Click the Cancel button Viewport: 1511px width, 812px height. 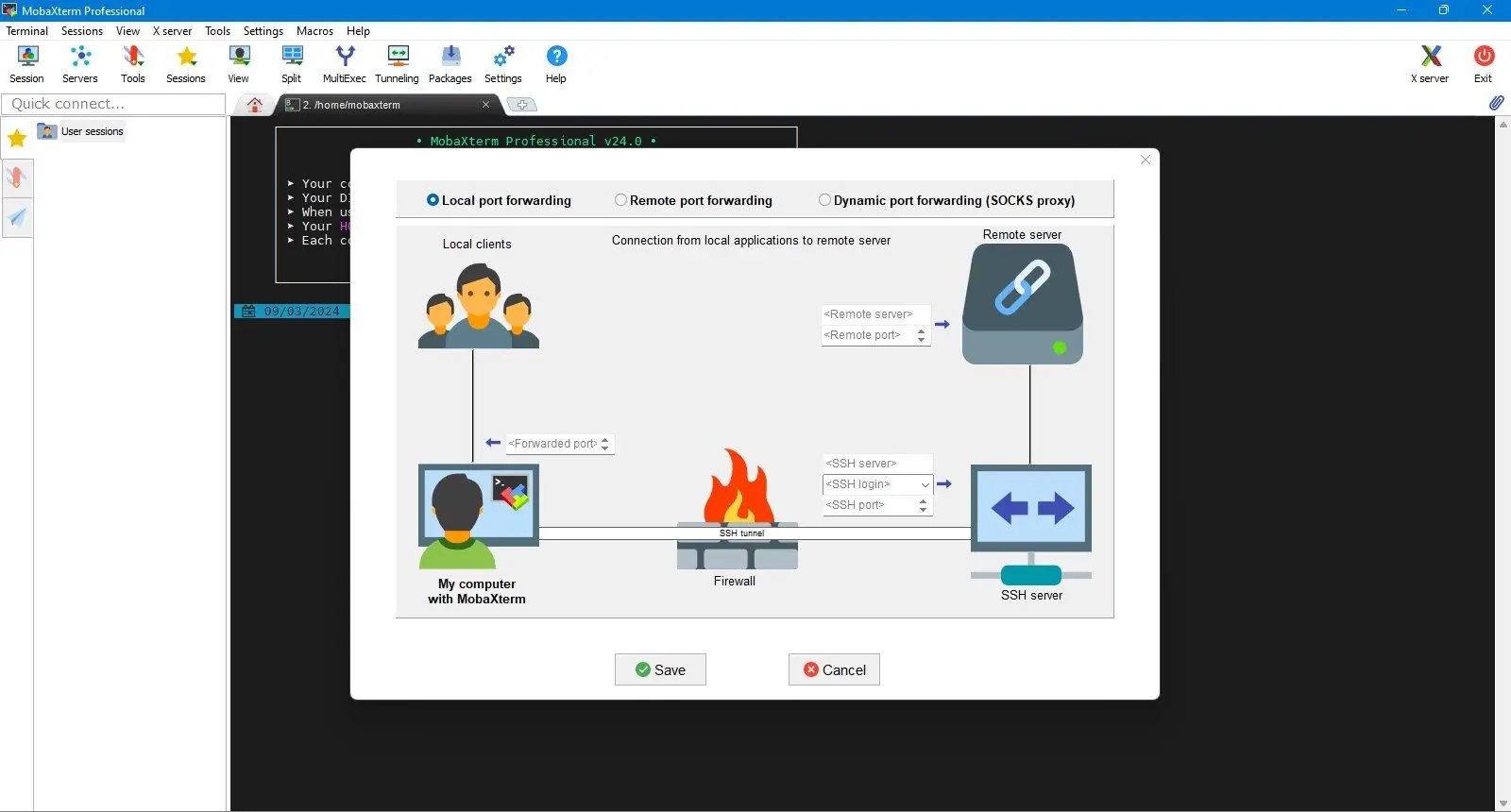pos(834,669)
